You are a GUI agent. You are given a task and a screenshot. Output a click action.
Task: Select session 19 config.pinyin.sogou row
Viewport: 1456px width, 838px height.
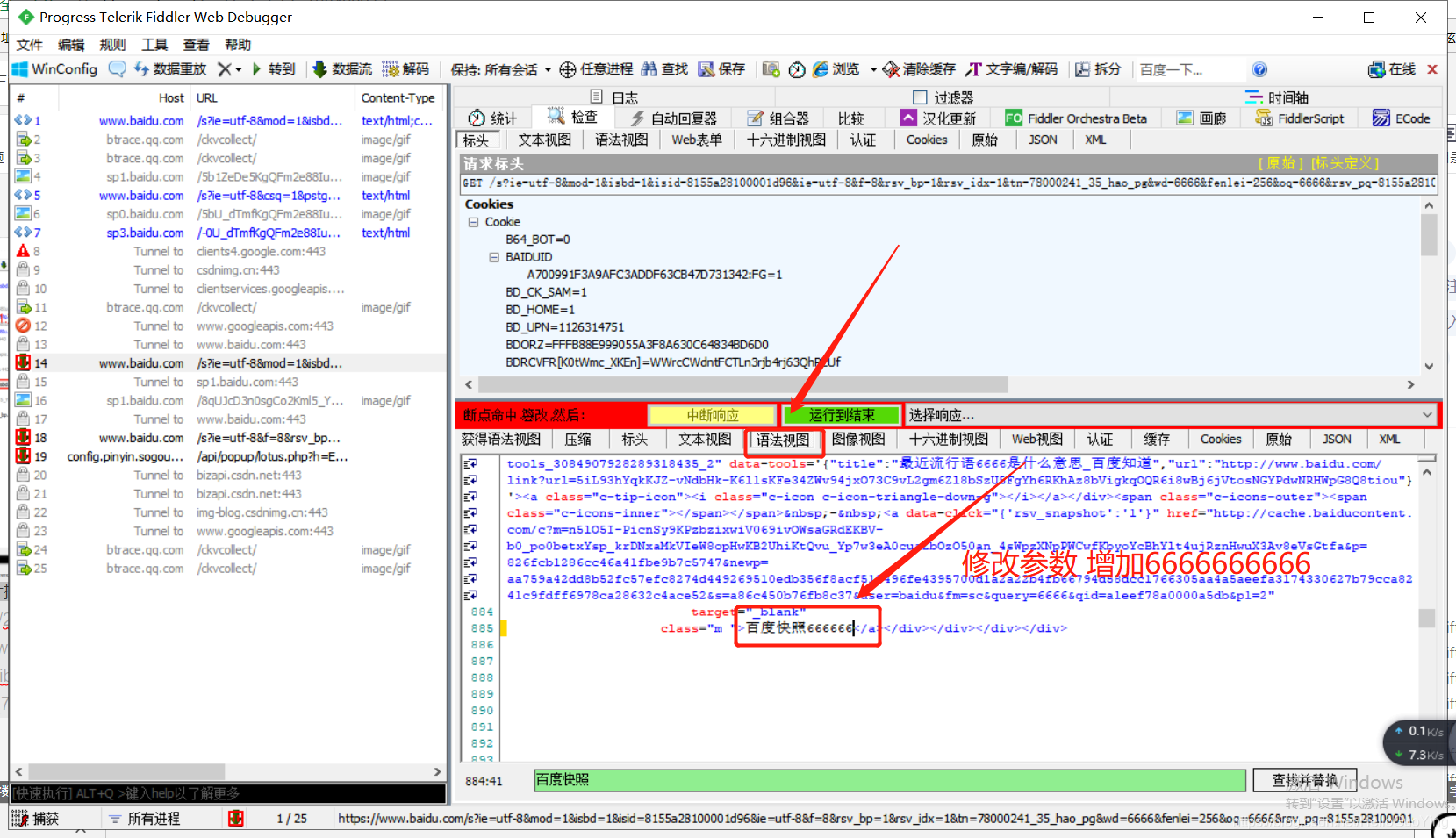click(228, 456)
